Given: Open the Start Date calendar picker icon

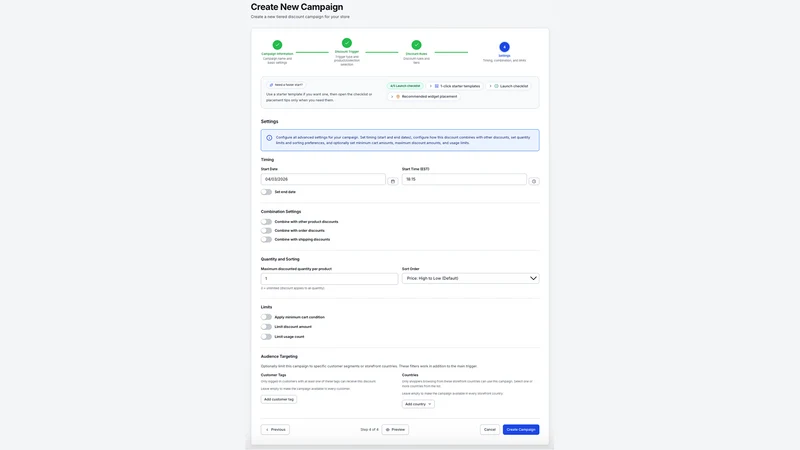Looking at the screenshot, I should [392, 181].
